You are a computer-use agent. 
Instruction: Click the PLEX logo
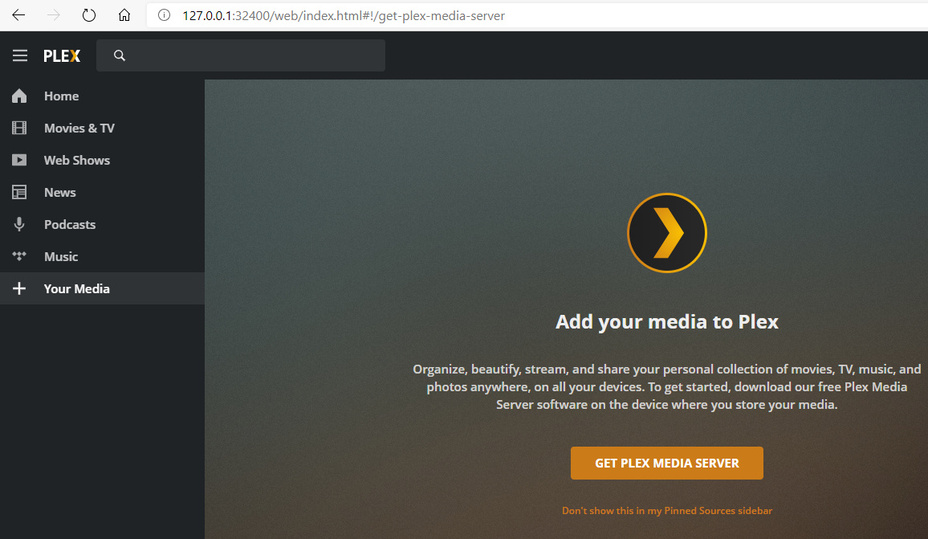point(62,56)
